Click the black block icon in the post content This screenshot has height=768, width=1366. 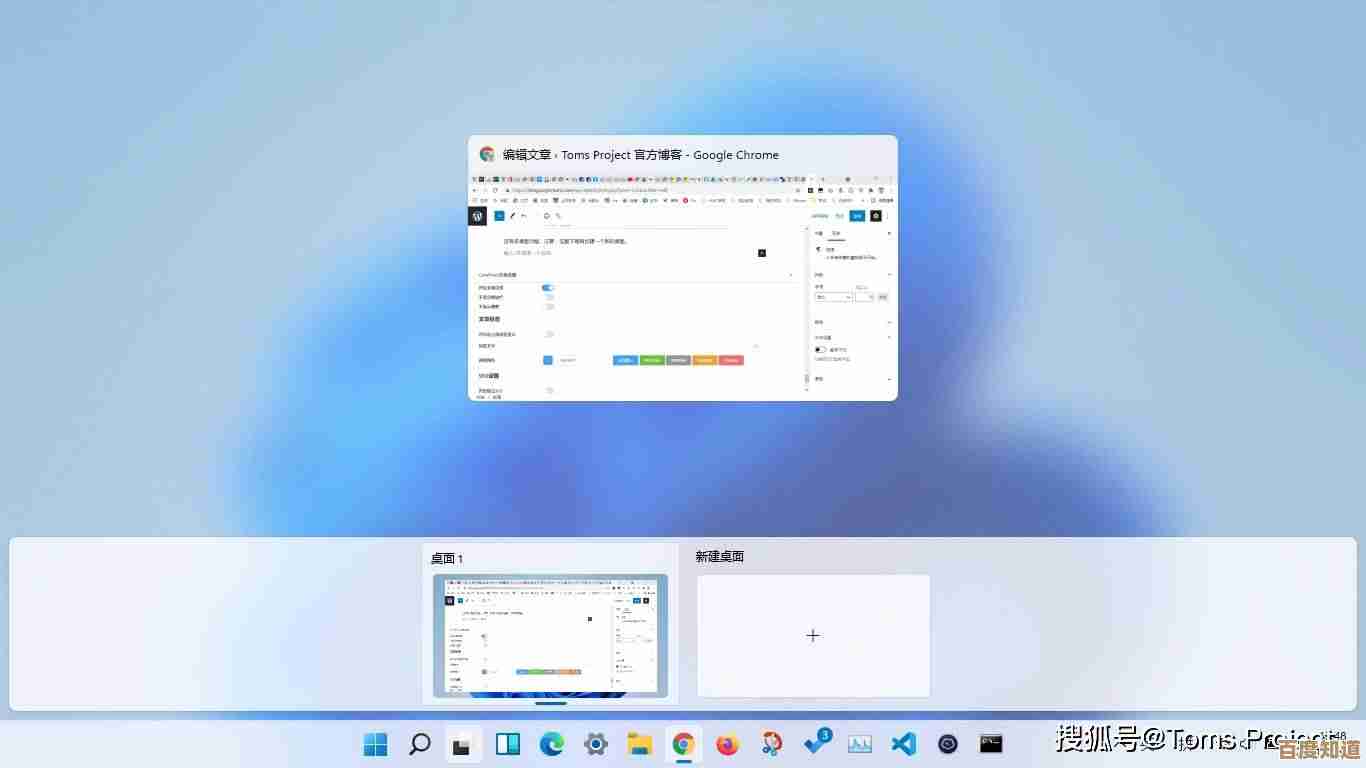(761, 253)
